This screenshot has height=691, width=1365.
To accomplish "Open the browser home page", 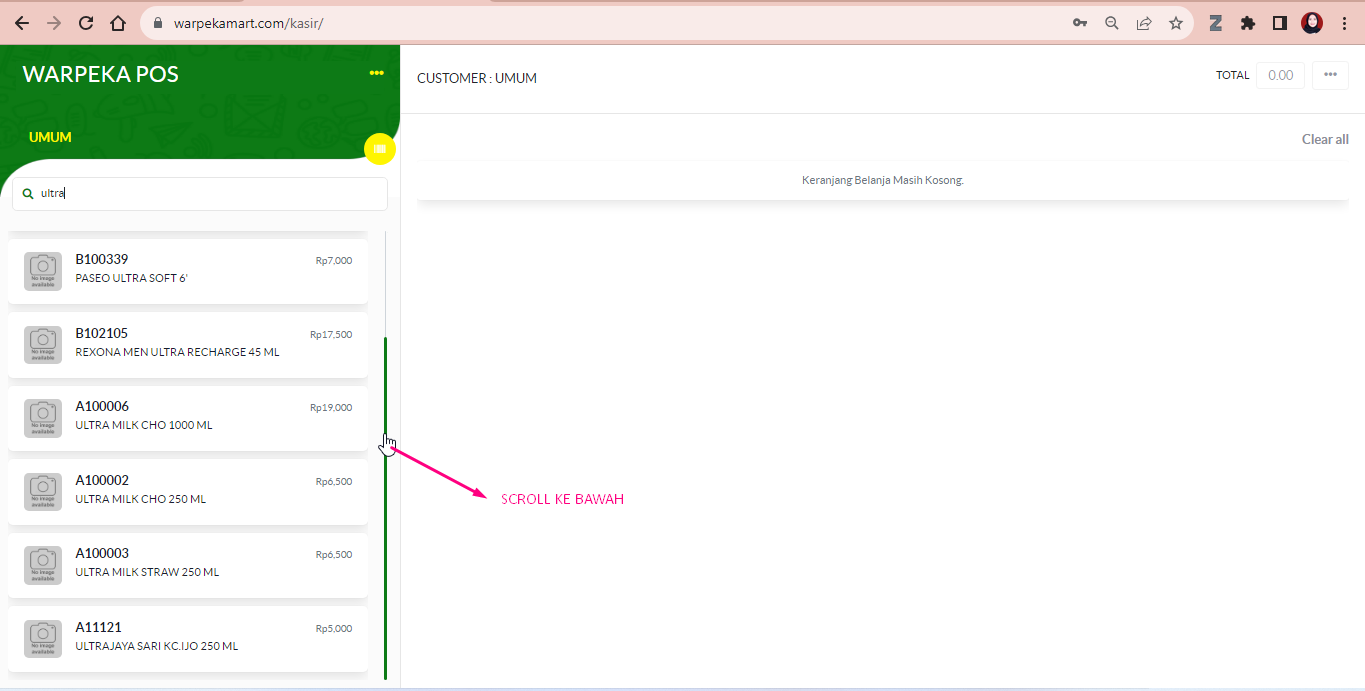I will pos(118,23).
